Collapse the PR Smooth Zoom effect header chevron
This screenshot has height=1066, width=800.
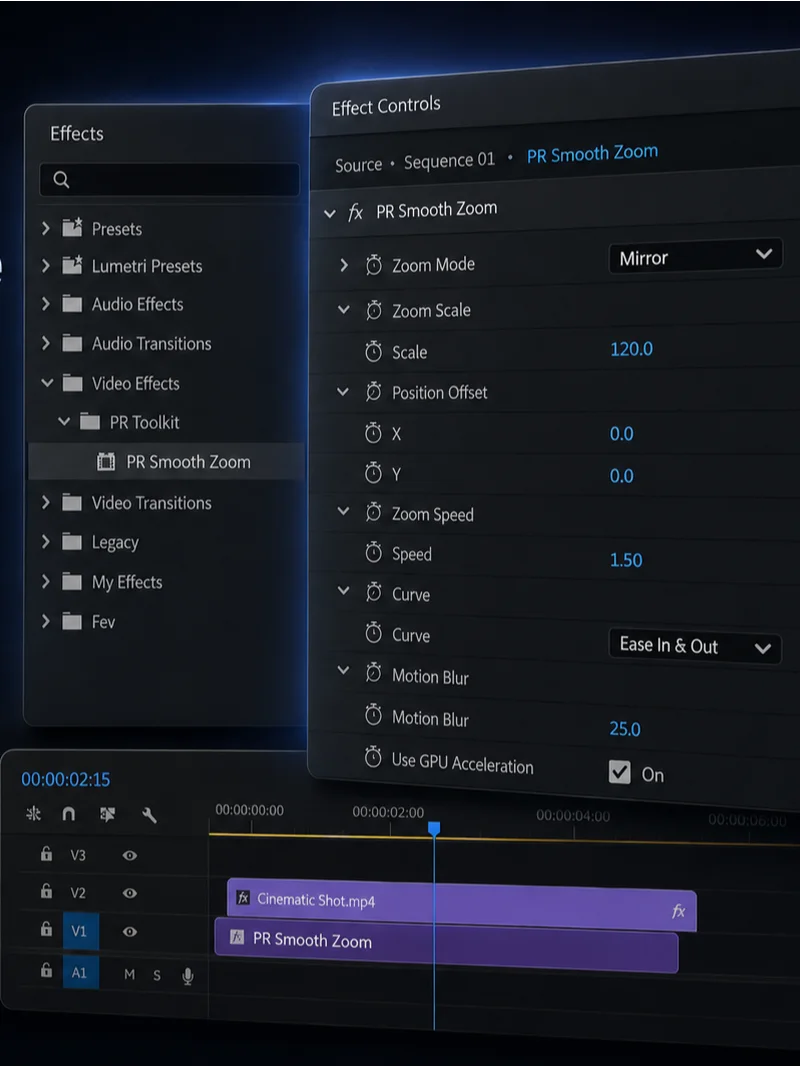click(x=330, y=213)
